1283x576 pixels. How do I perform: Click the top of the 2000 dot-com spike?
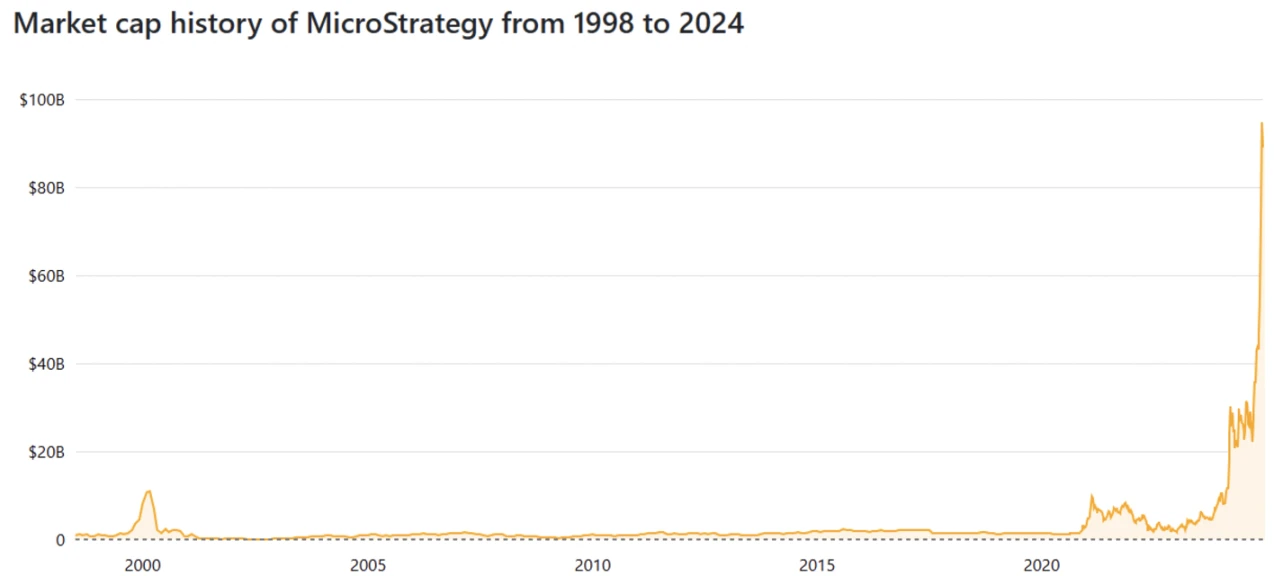click(x=149, y=491)
